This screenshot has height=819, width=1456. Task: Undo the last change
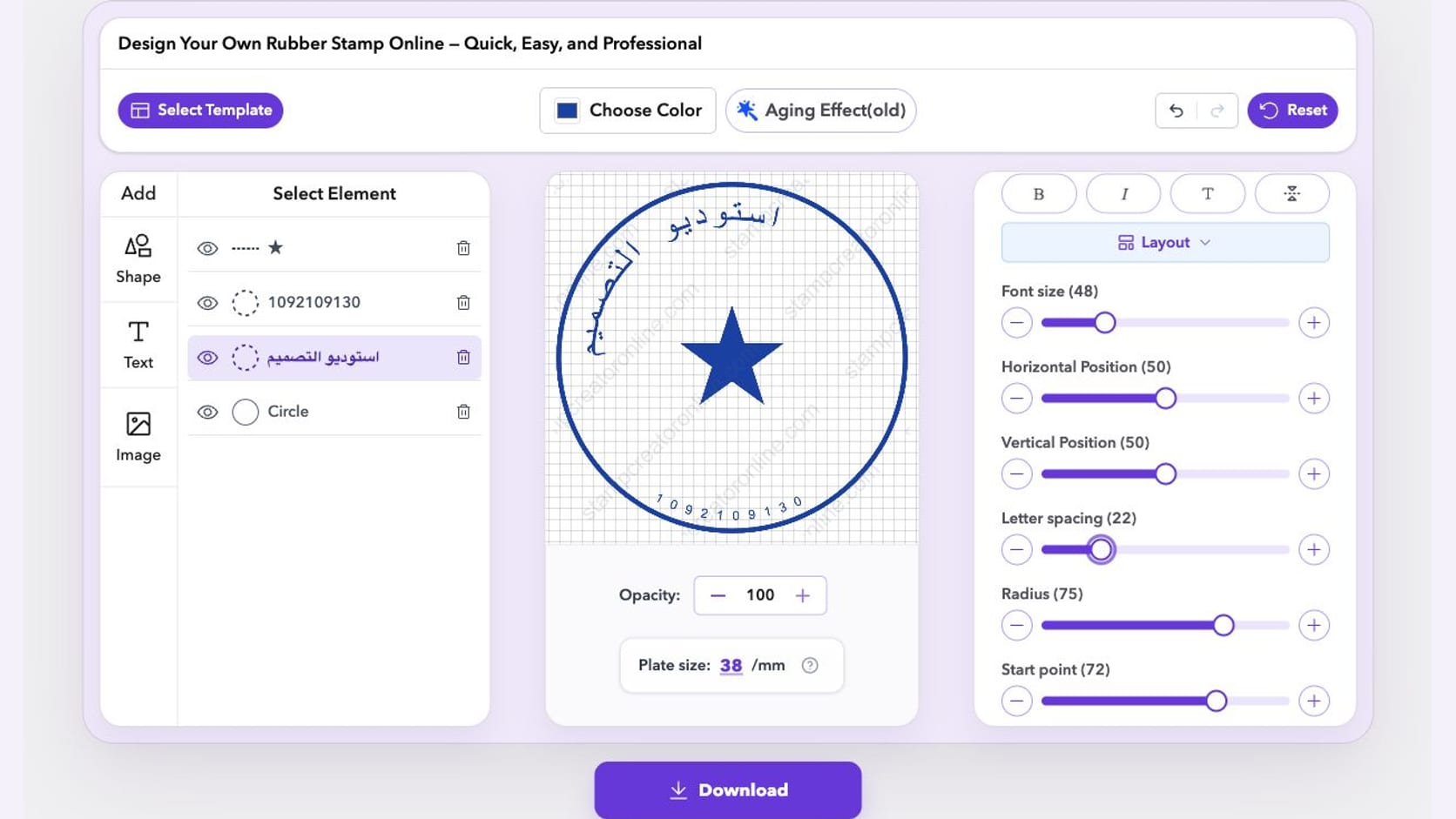tap(1176, 111)
